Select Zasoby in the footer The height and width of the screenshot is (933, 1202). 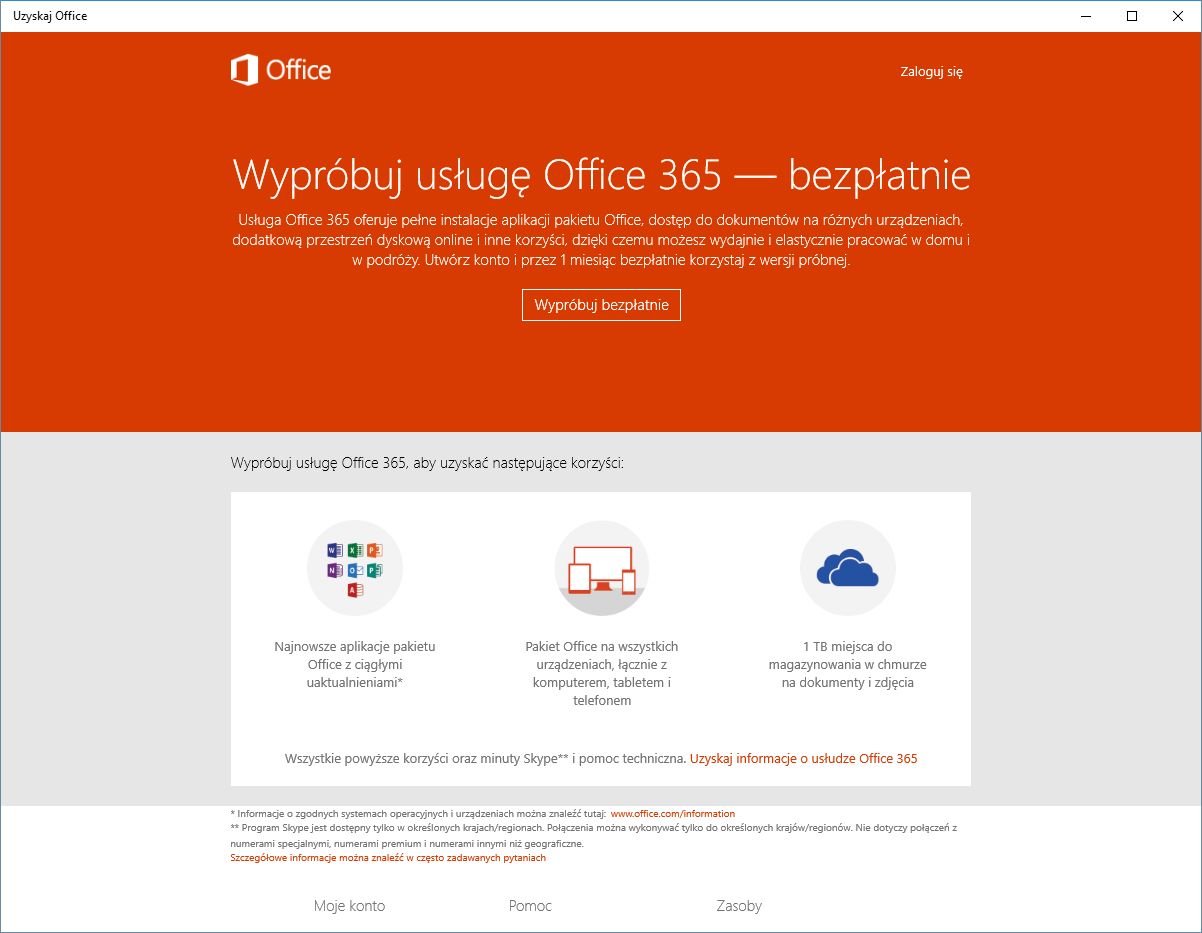[739, 906]
